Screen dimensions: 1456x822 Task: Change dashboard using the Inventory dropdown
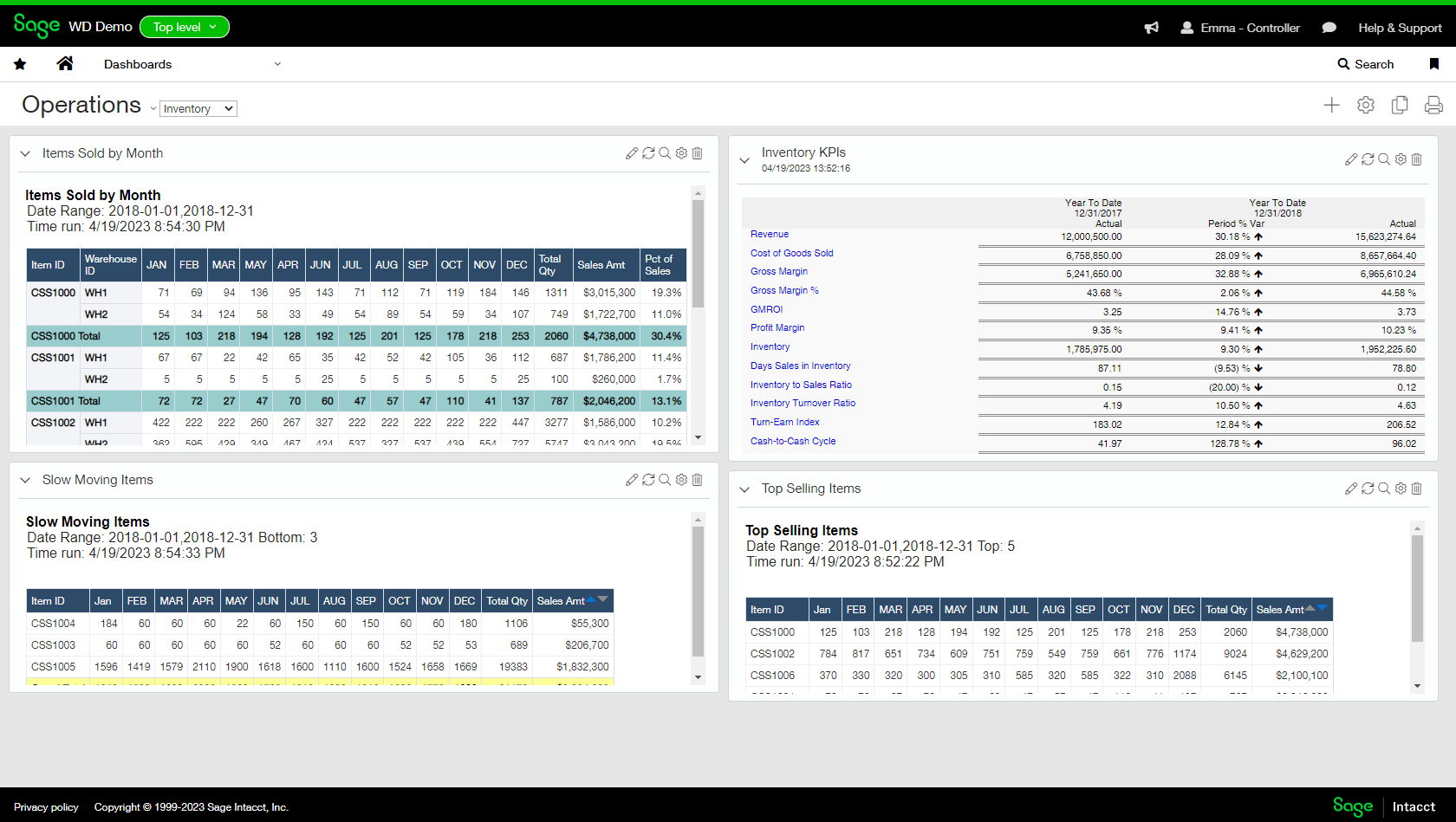coord(198,107)
